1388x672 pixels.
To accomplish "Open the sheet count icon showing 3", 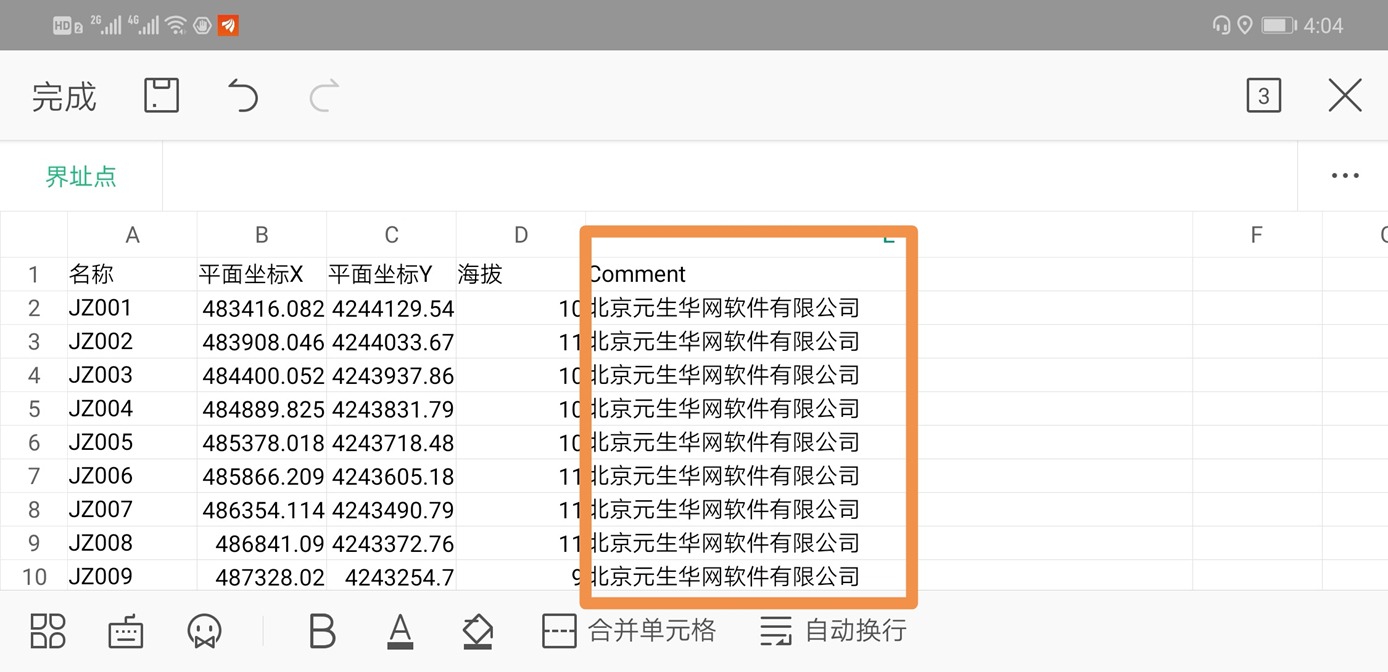I will coord(1263,96).
